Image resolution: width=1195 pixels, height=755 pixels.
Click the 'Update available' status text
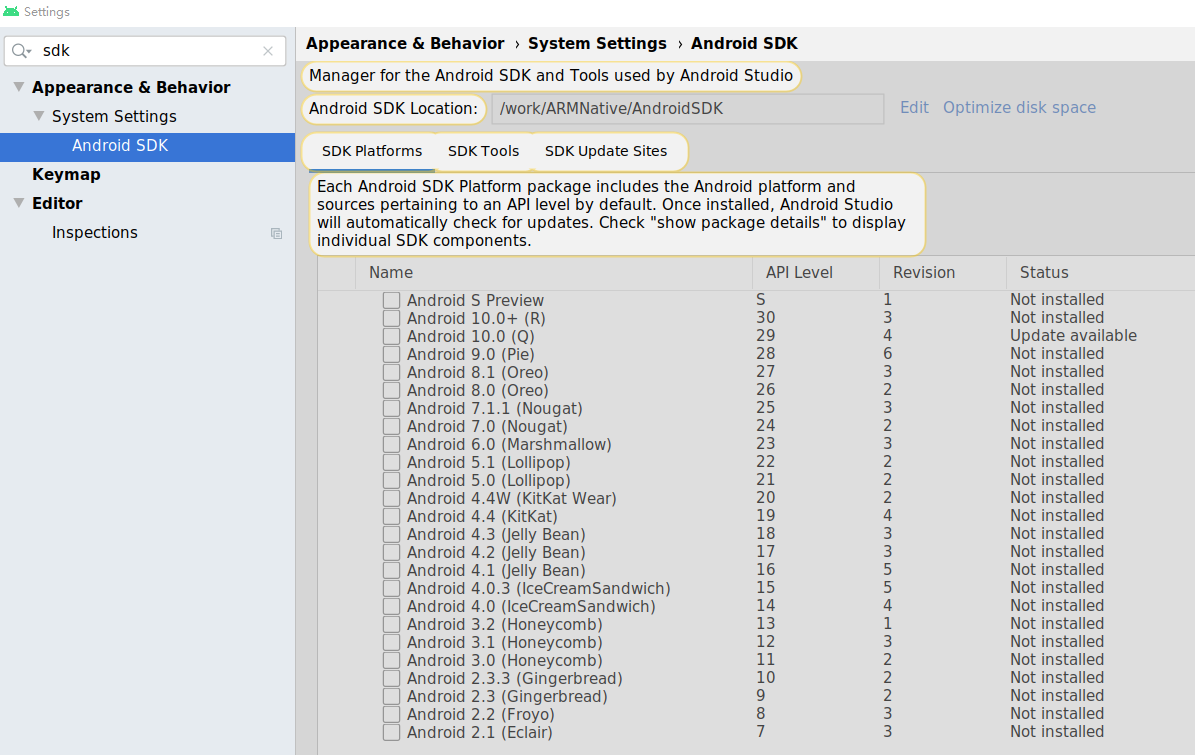1073,336
